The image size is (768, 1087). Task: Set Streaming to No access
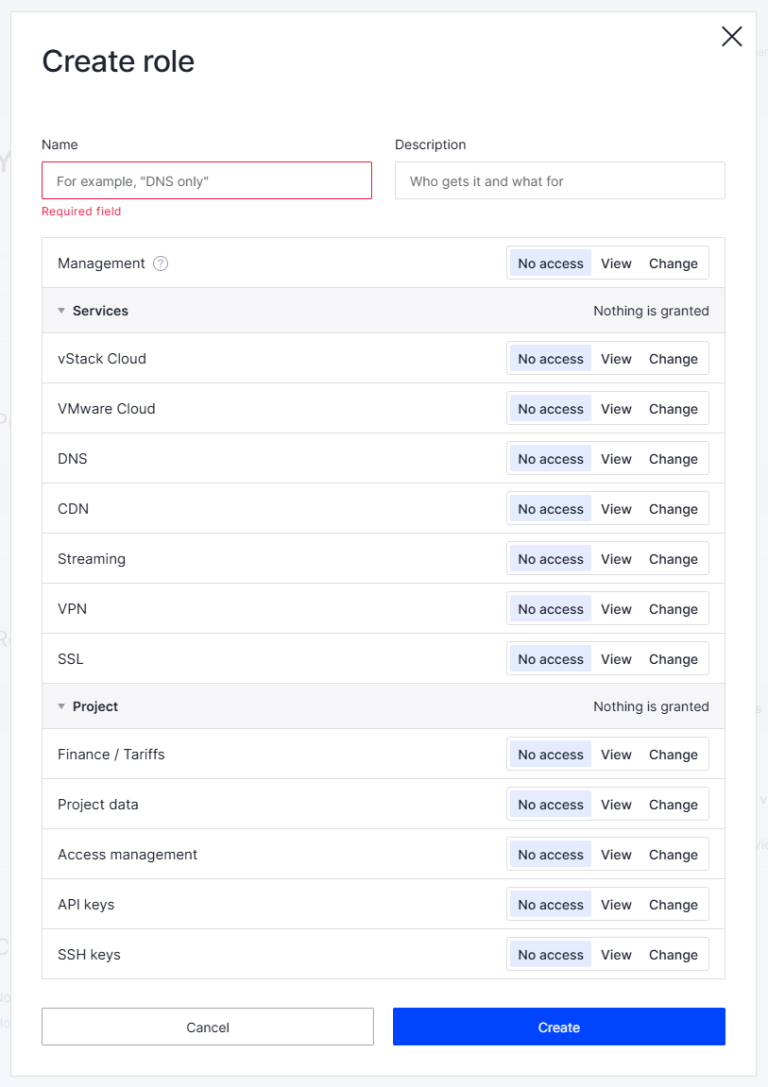point(550,559)
